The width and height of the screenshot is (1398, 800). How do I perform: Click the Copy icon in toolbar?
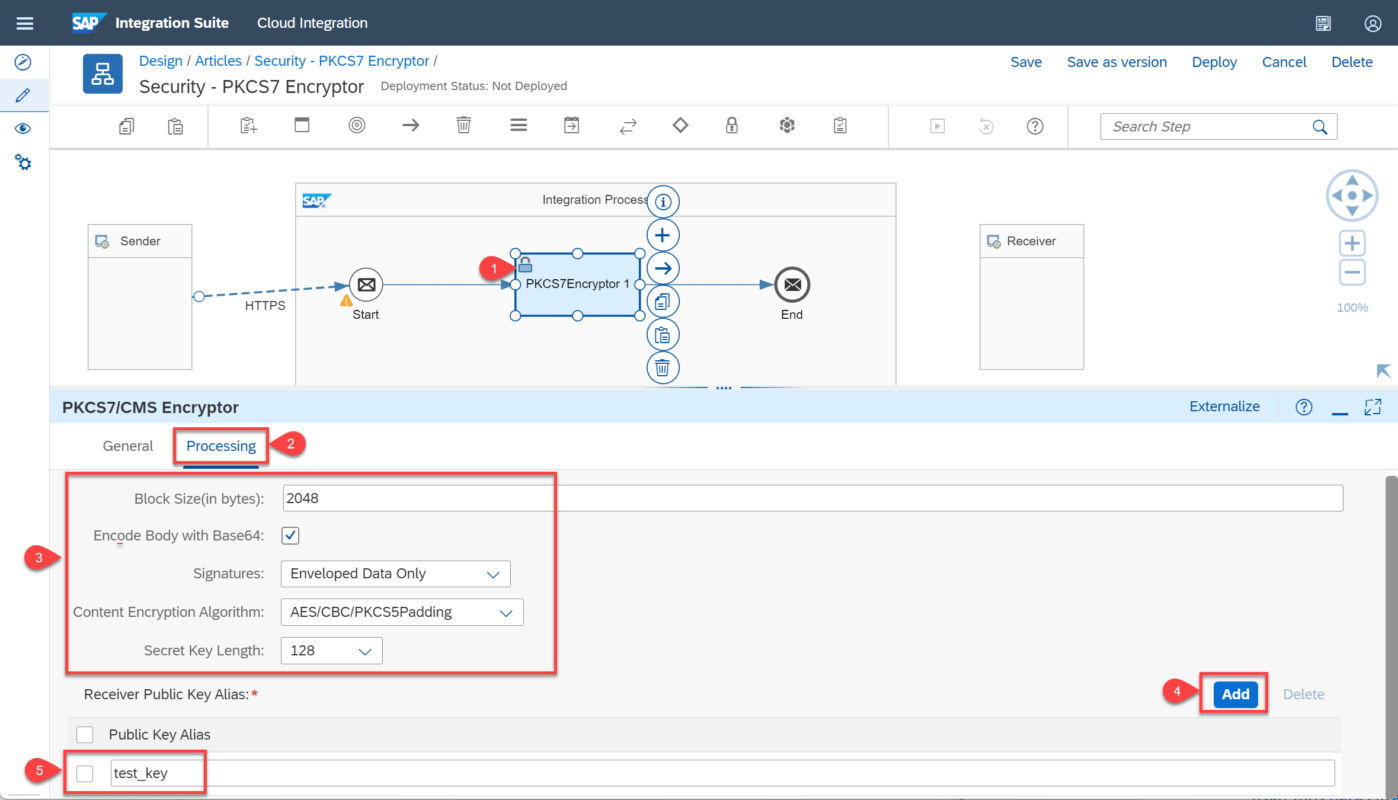(127, 126)
